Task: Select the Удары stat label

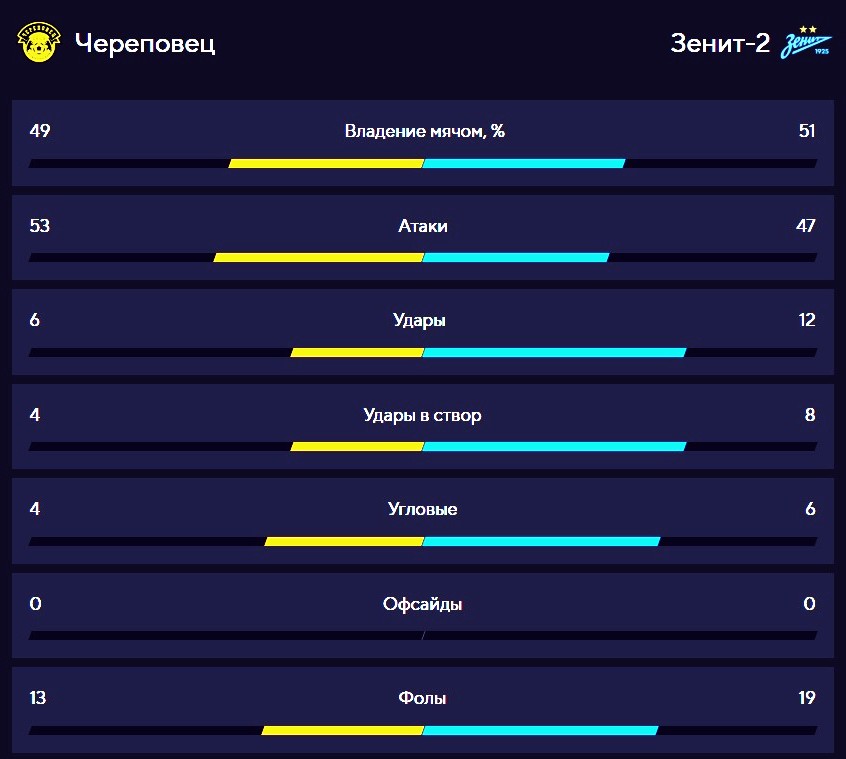Action: pyautogui.click(x=419, y=320)
